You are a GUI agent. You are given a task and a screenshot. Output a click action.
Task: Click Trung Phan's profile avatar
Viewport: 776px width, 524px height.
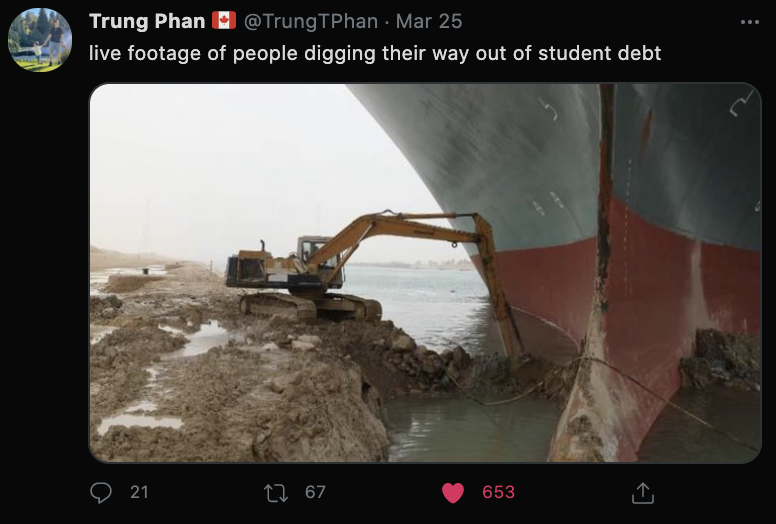(x=40, y=40)
